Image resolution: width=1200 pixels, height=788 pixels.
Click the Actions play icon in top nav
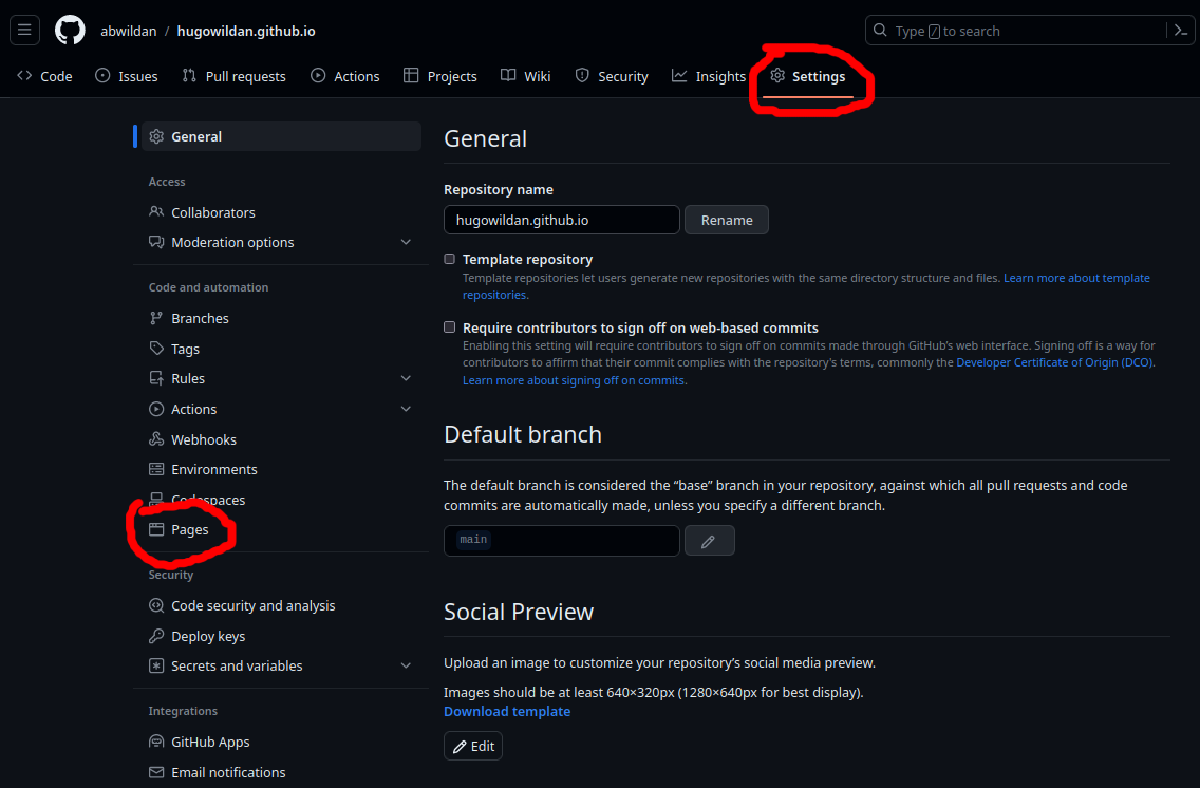click(318, 76)
